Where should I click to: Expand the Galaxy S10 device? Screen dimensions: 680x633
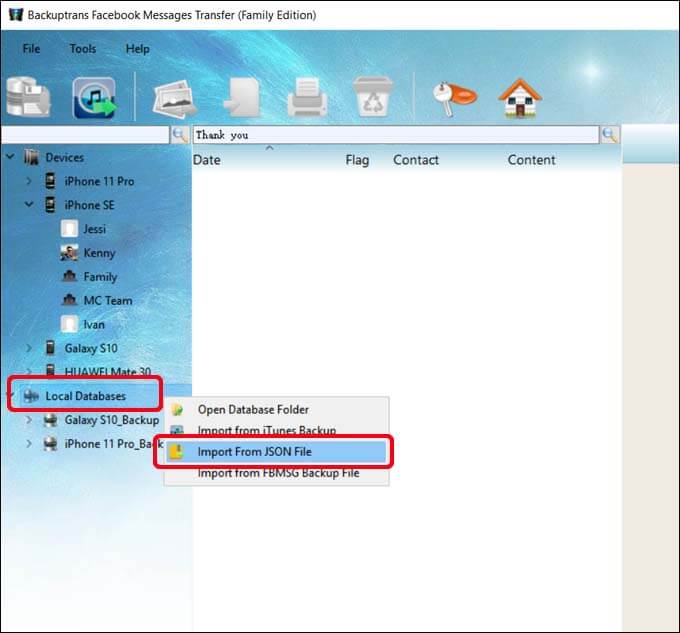click(x=29, y=348)
